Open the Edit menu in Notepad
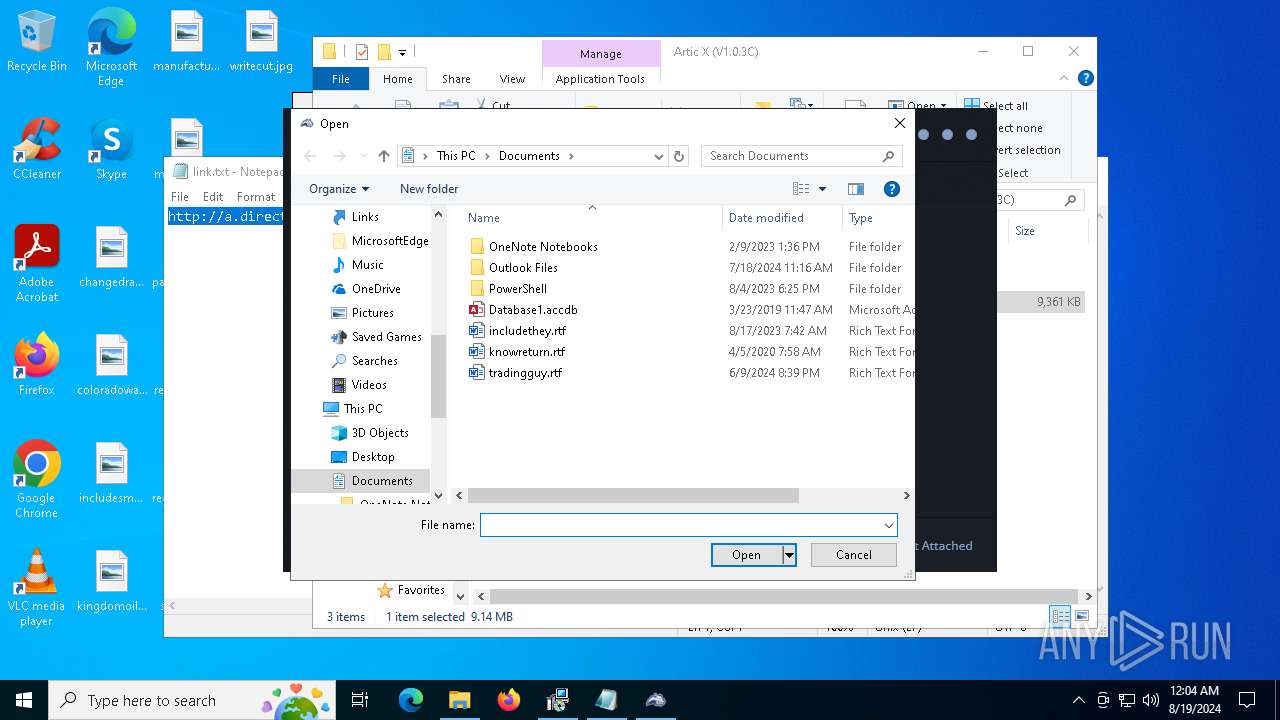 [213, 197]
